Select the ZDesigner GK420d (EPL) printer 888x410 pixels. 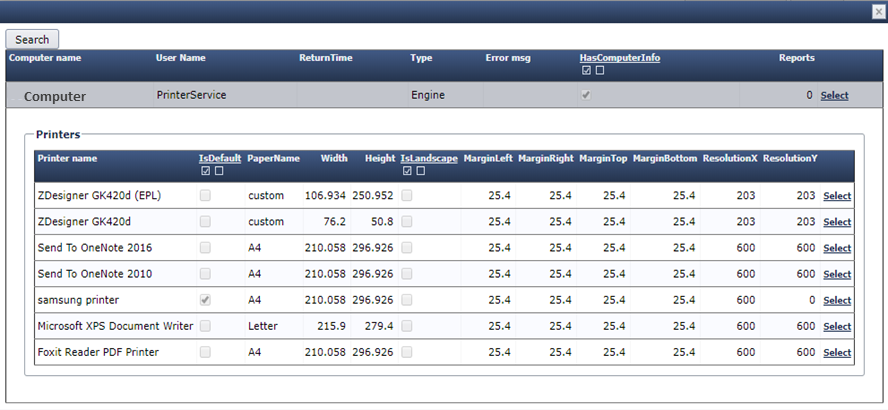pyautogui.click(x=837, y=196)
